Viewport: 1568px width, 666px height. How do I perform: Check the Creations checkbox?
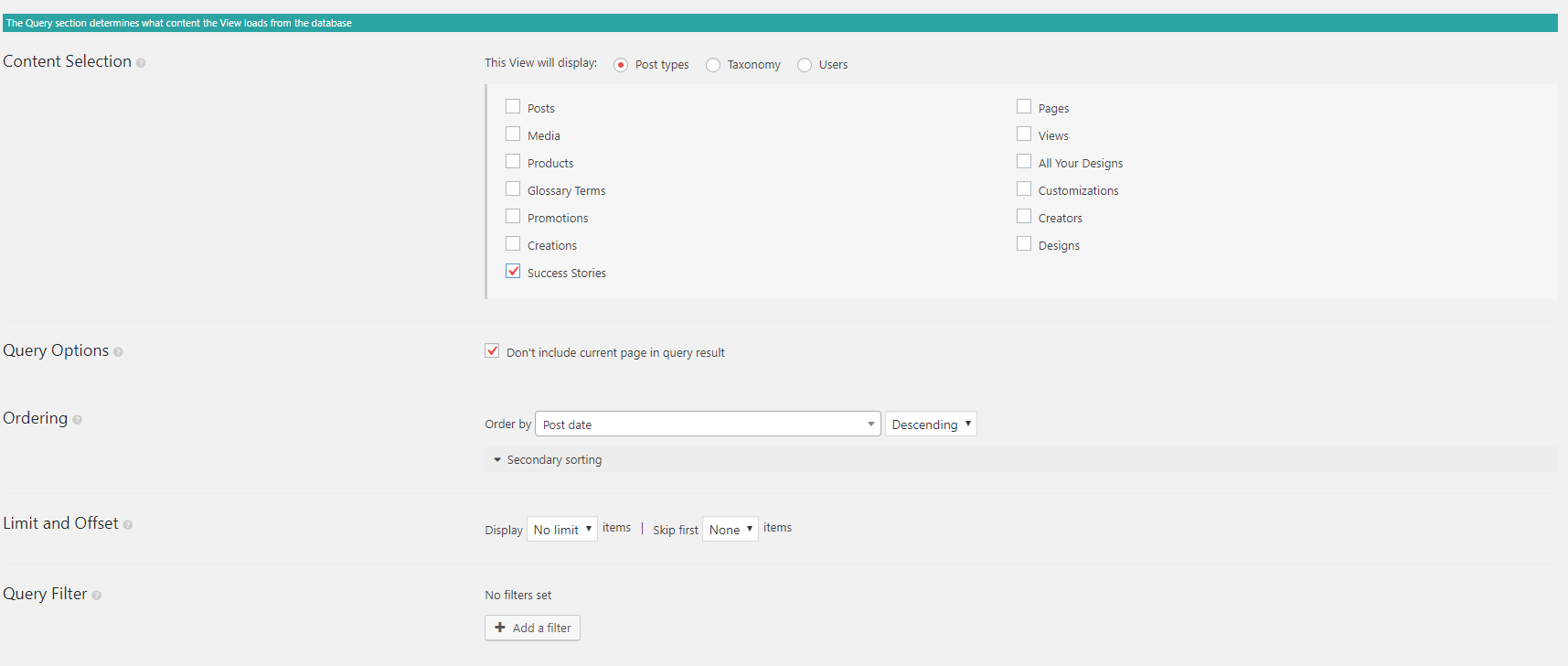point(513,244)
